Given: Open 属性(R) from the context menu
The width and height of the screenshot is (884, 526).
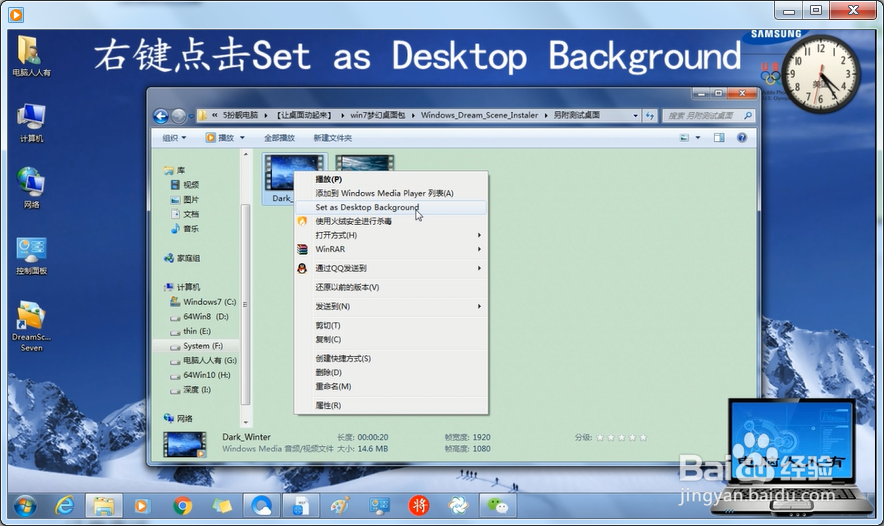Looking at the screenshot, I should point(391,405).
